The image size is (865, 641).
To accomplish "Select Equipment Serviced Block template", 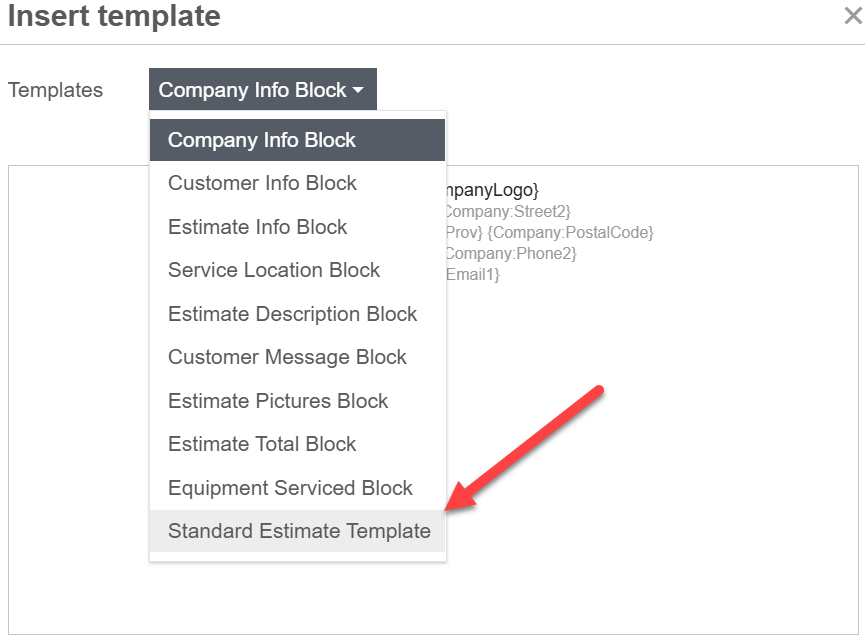I will (x=297, y=488).
